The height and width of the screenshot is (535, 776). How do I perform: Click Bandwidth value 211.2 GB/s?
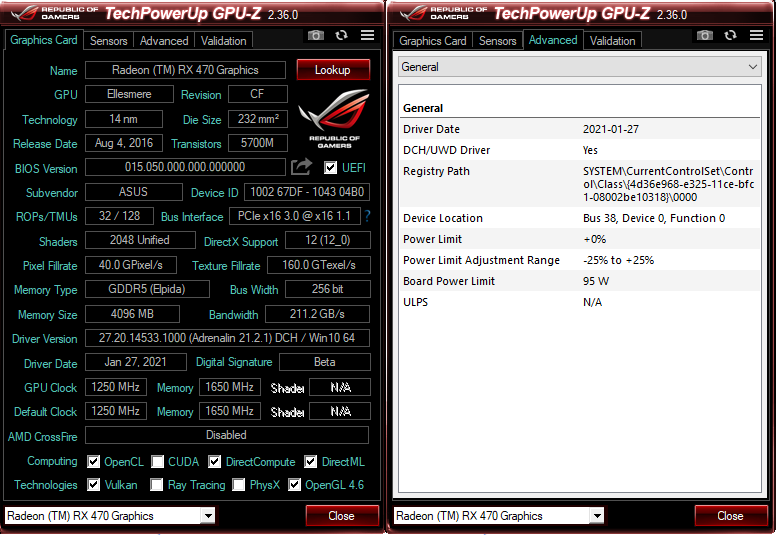click(317, 314)
